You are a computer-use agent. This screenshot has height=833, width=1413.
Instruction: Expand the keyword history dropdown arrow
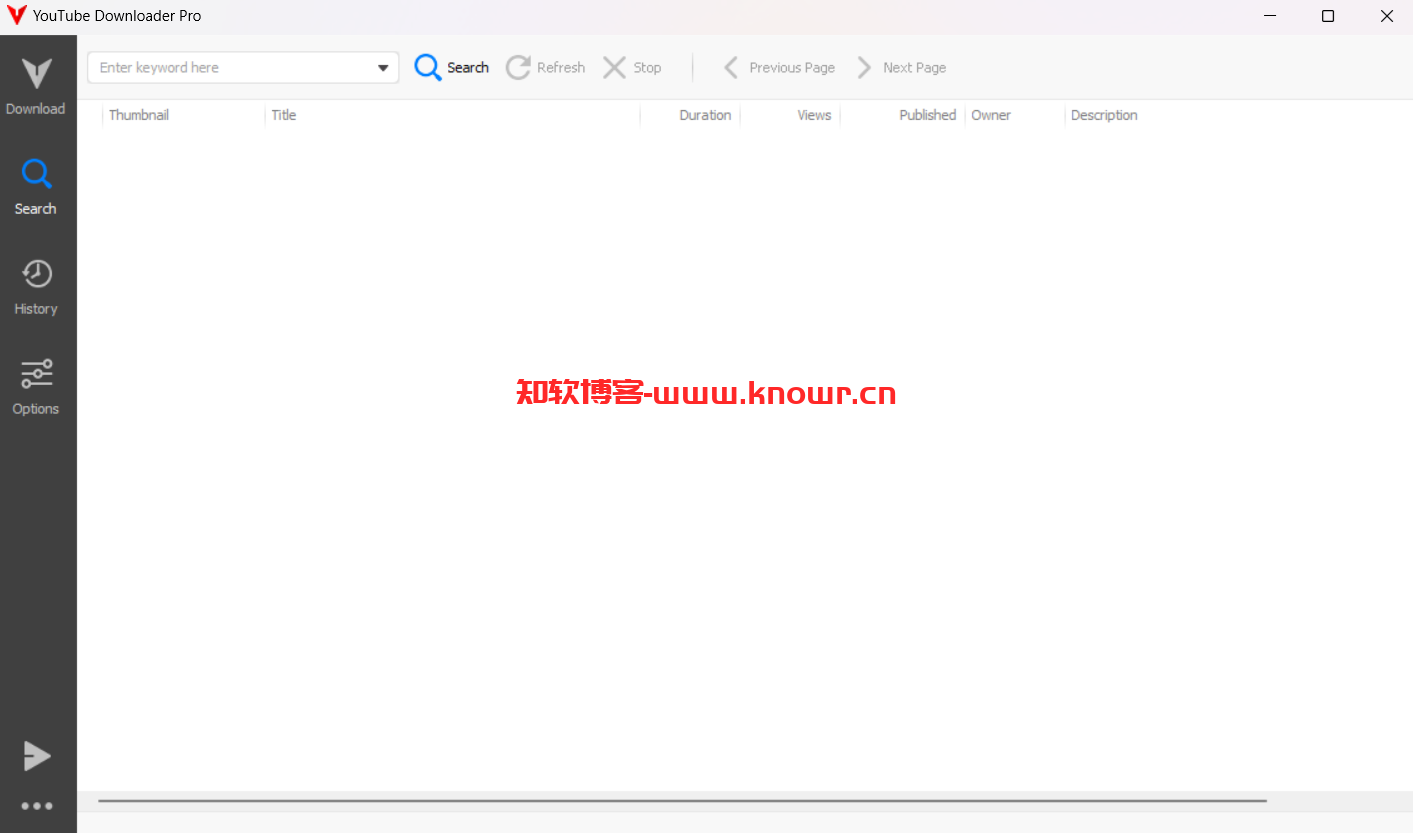tap(383, 68)
